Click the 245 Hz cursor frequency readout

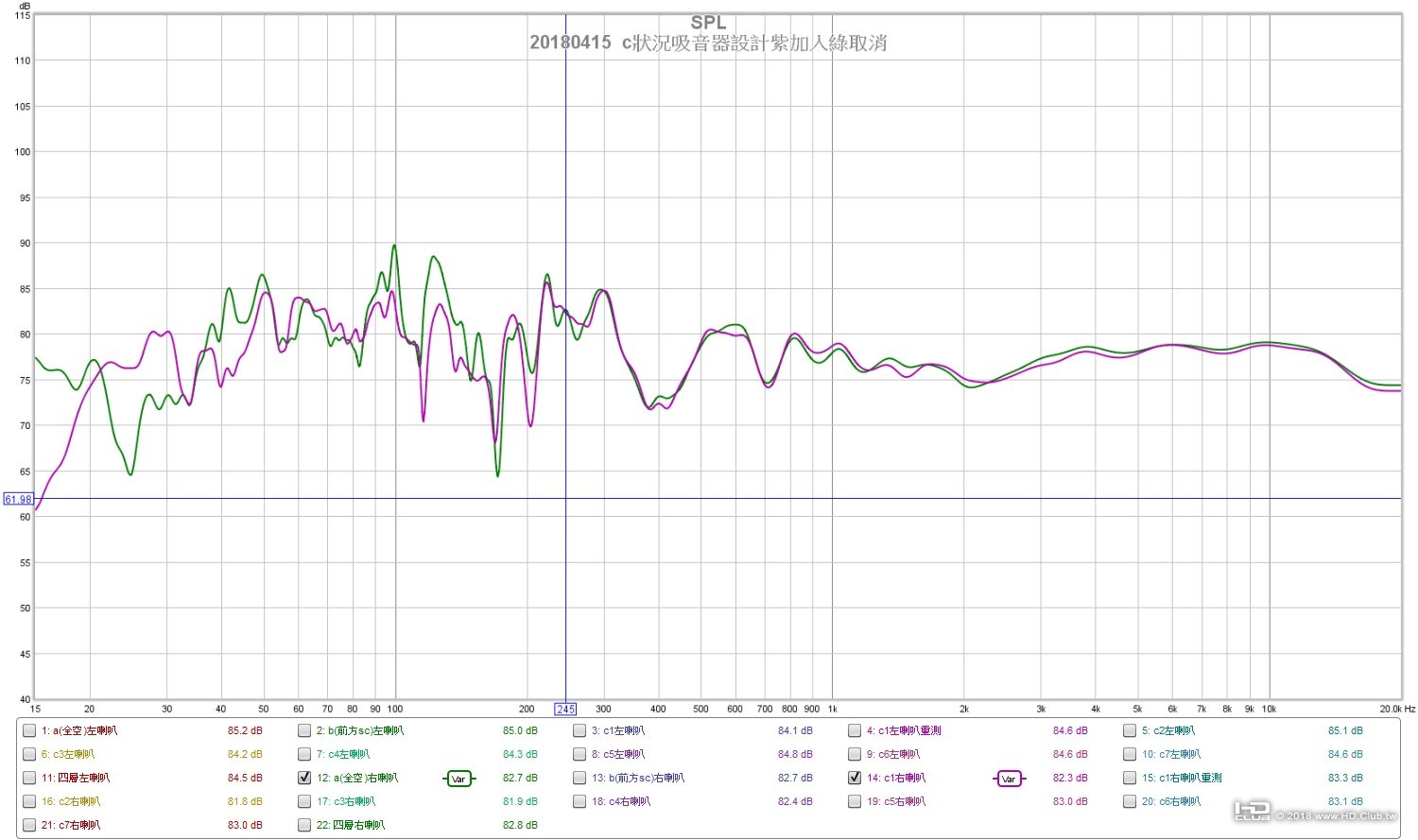pyautogui.click(x=565, y=709)
